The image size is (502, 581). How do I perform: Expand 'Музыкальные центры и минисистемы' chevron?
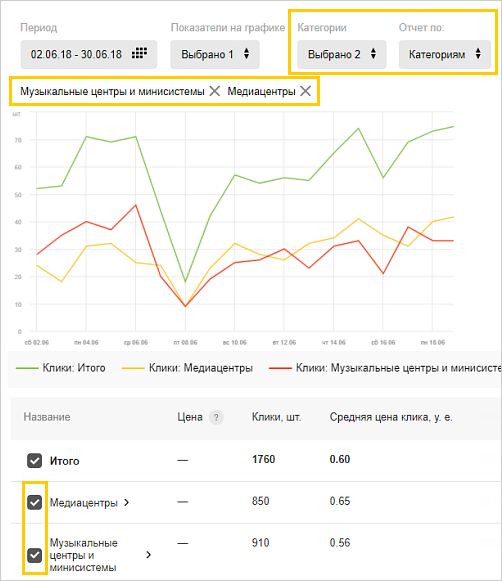(149, 555)
